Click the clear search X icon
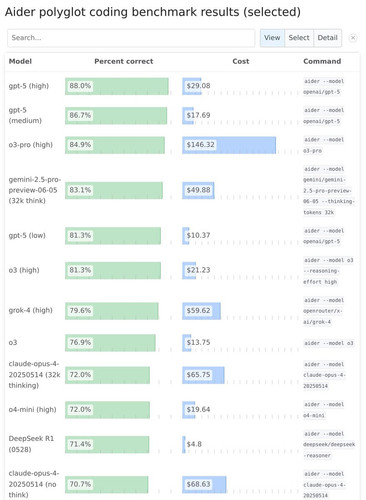This screenshot has width=366, height=500. (353, 38)
